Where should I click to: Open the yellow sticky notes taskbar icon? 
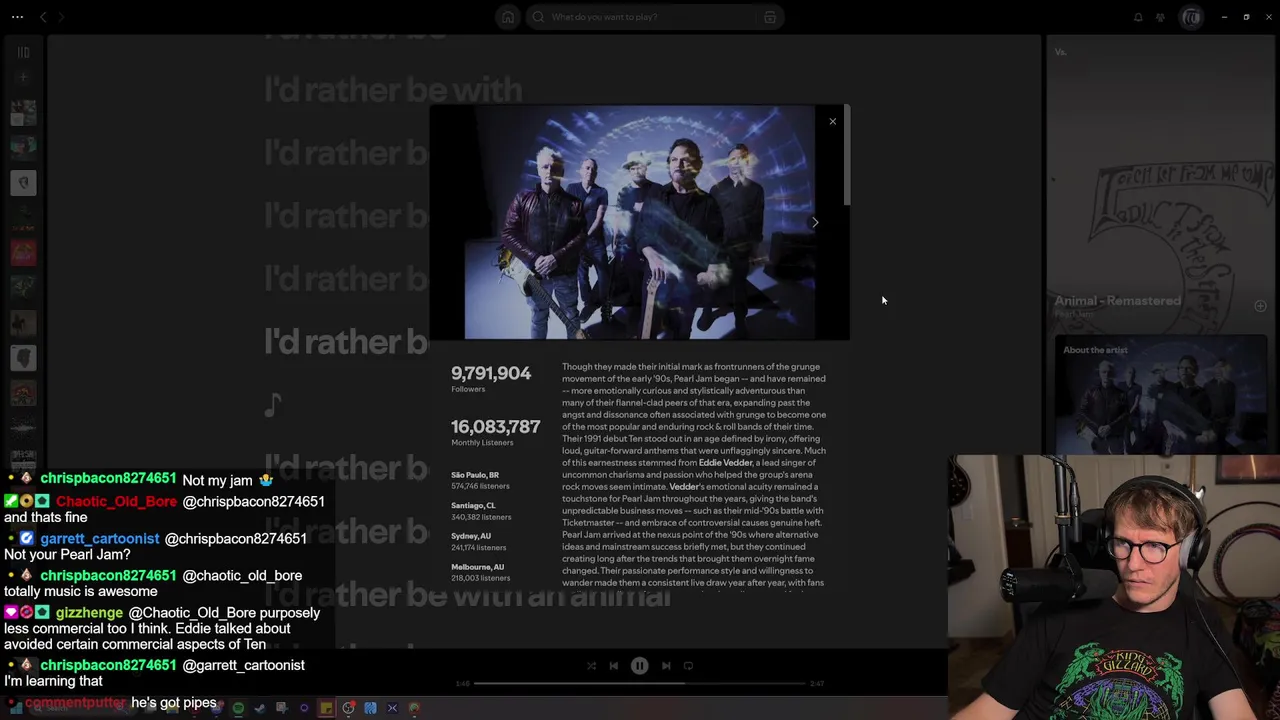(x=326, y=709)
